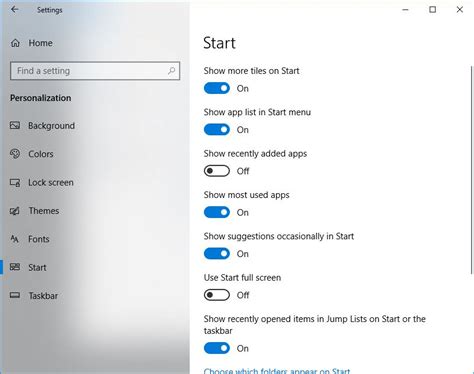Maximize the Settings window
Image resolution: width=474 pixels, height=374 pixels.
(432, 10)
